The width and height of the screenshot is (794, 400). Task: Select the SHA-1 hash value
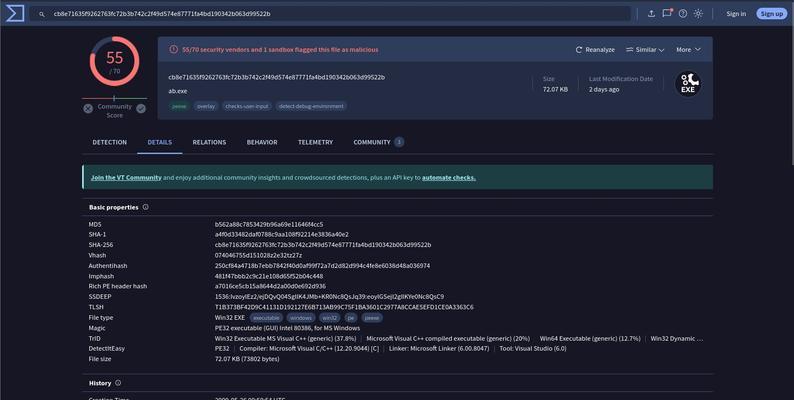(x=282, y=234)
